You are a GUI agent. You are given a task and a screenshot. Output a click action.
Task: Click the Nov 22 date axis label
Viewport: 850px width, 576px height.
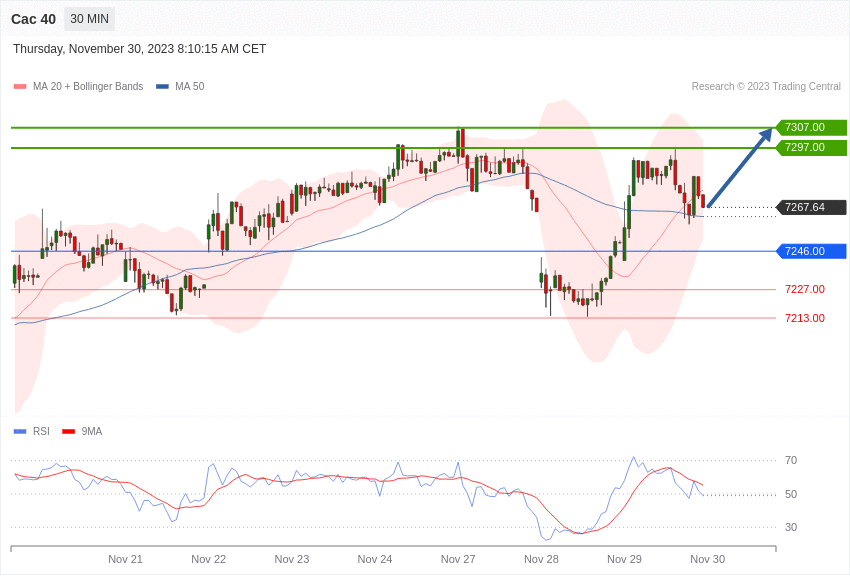(209, 559)
